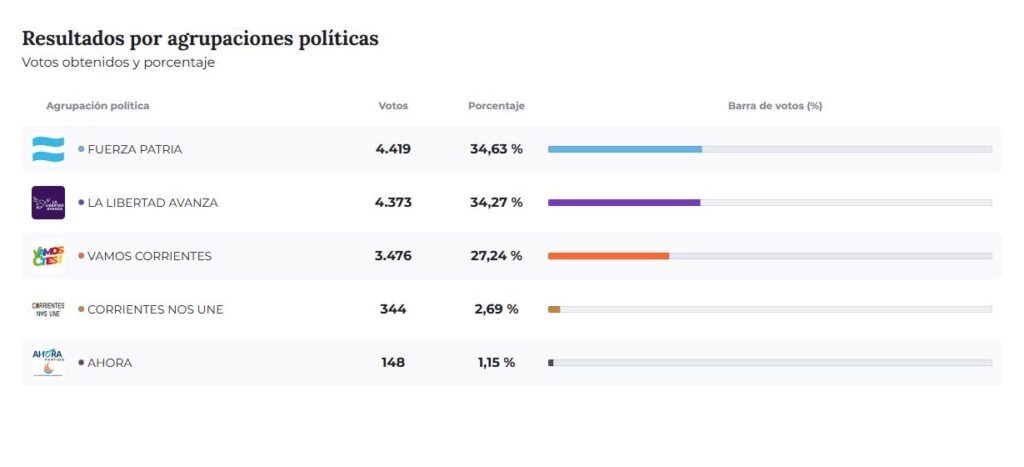Click the purple La Libertad Avanza vote bar
The height and width of the screenshot is (467, 1024).
623,202
